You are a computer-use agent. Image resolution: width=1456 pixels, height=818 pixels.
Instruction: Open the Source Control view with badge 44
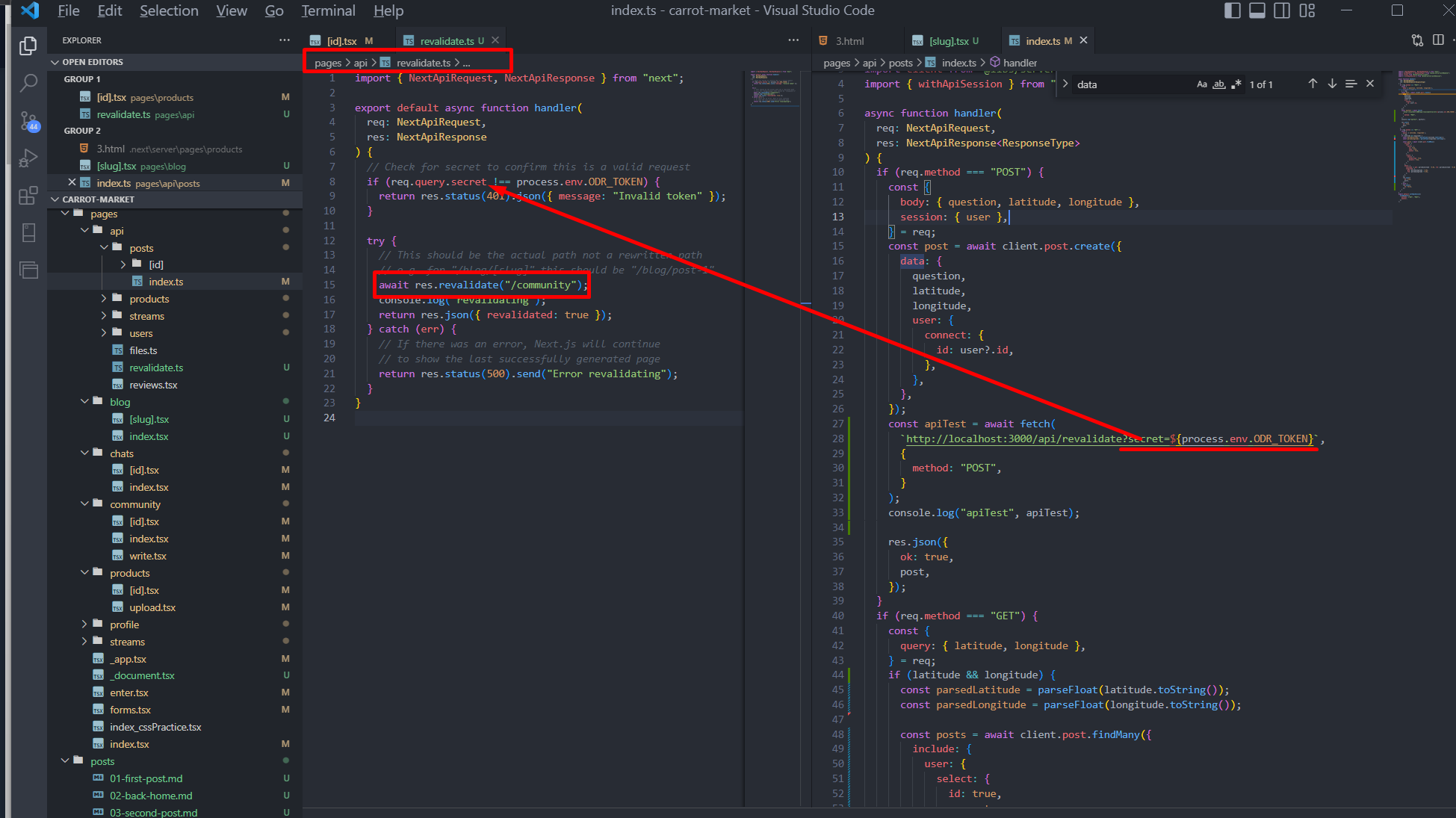coord(28,120)
